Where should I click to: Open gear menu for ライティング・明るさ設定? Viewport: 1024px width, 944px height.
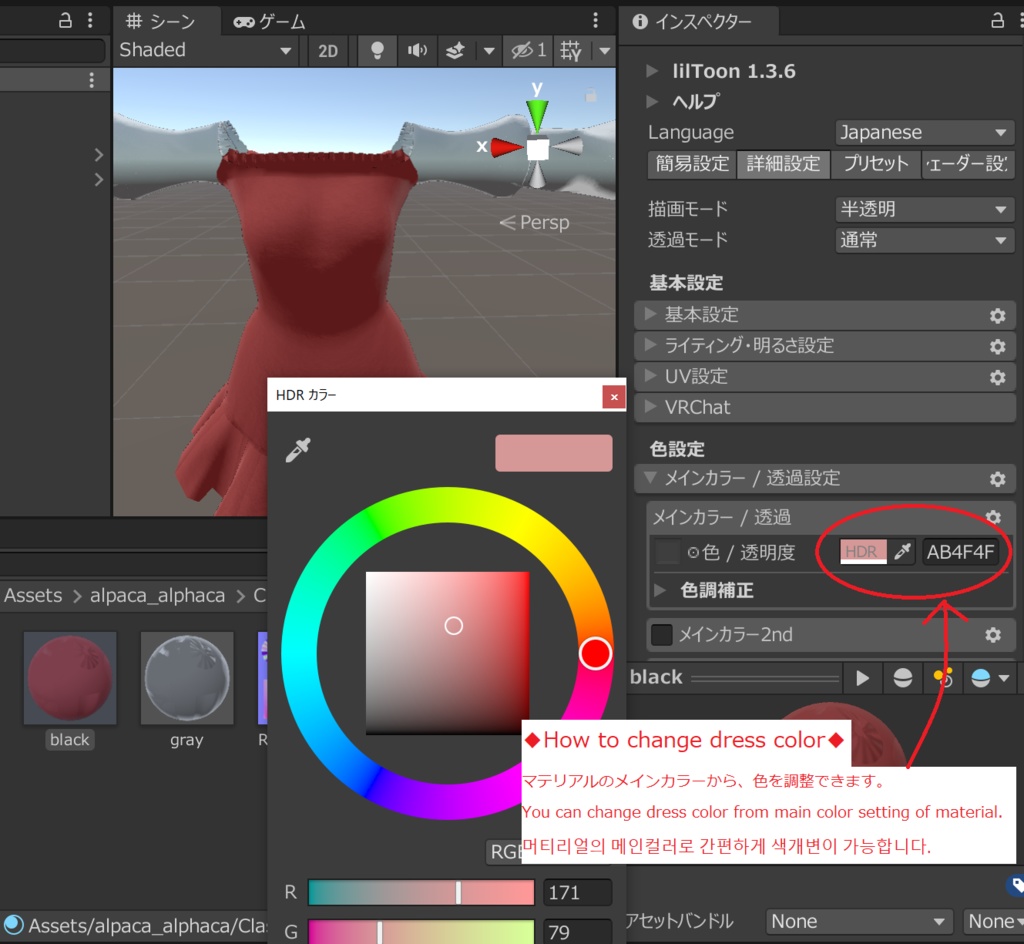pyautogui.click(x=997, y=347)
